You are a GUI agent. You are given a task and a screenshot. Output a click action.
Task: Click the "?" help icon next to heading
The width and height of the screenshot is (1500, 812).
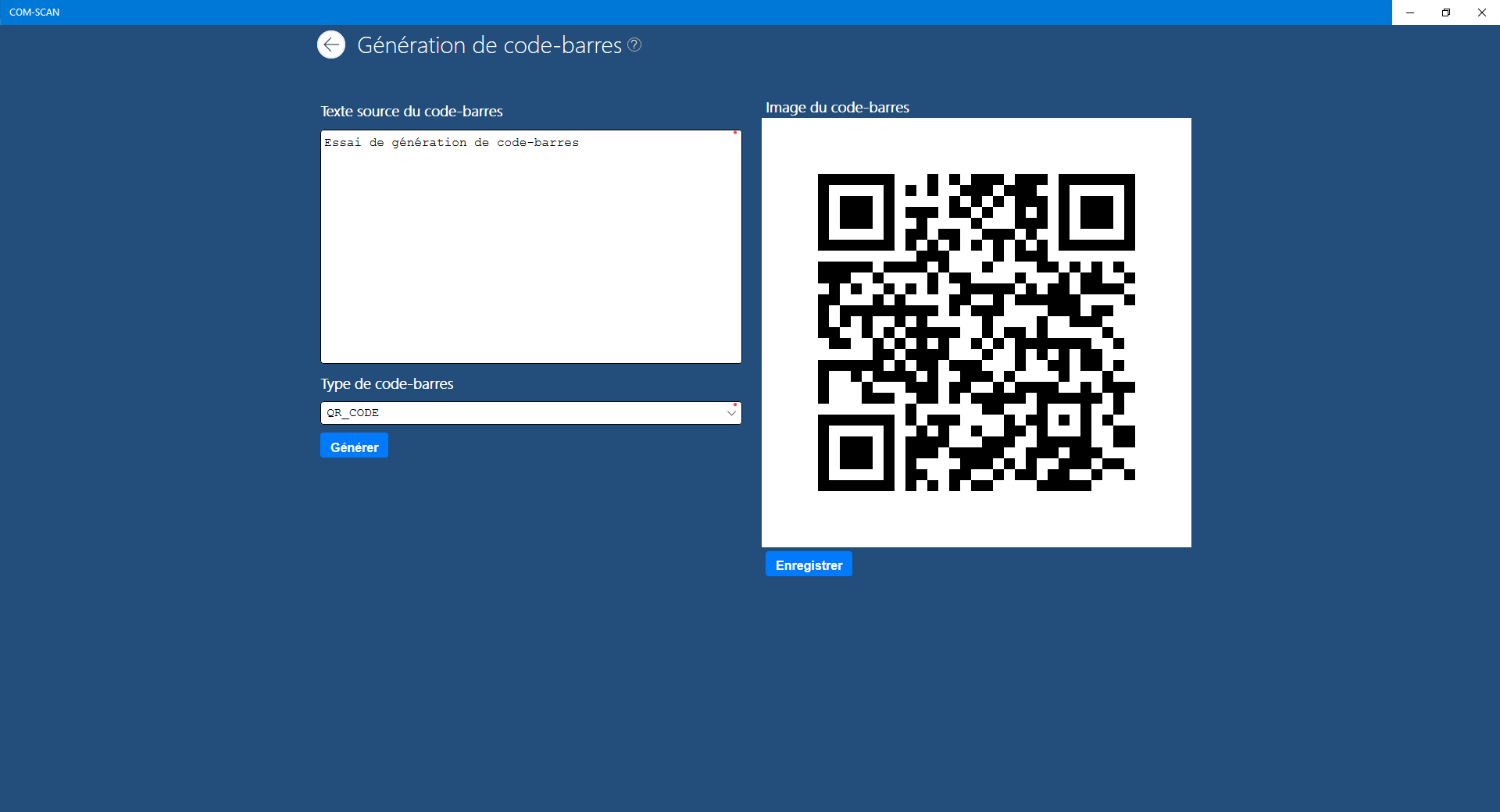coord(634,45)
